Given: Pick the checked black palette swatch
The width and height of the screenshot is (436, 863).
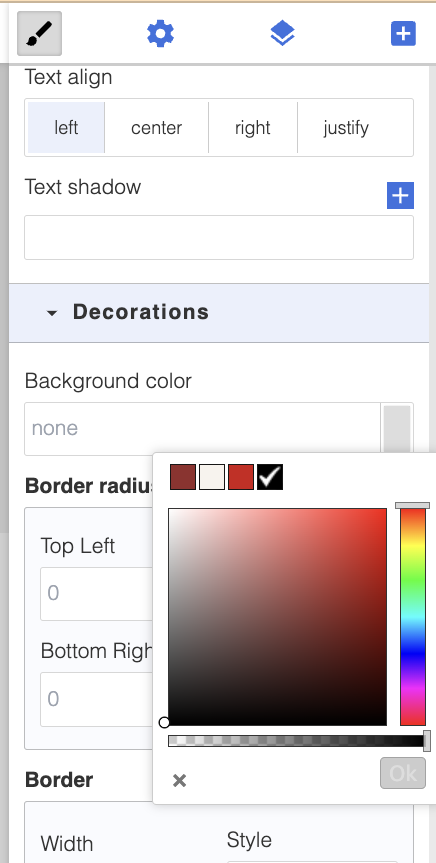Looking at the screenshot, I should click(x=270, y=477).
